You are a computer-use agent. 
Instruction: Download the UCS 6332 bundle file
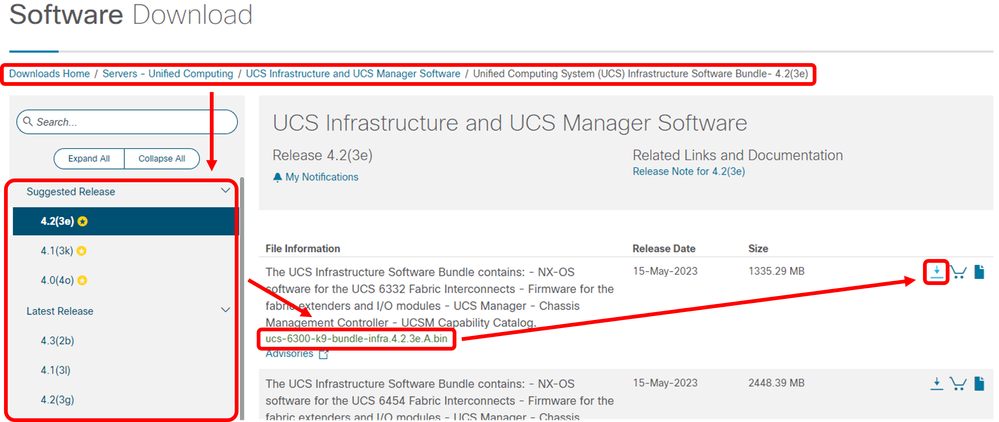[x=936, y=272]
